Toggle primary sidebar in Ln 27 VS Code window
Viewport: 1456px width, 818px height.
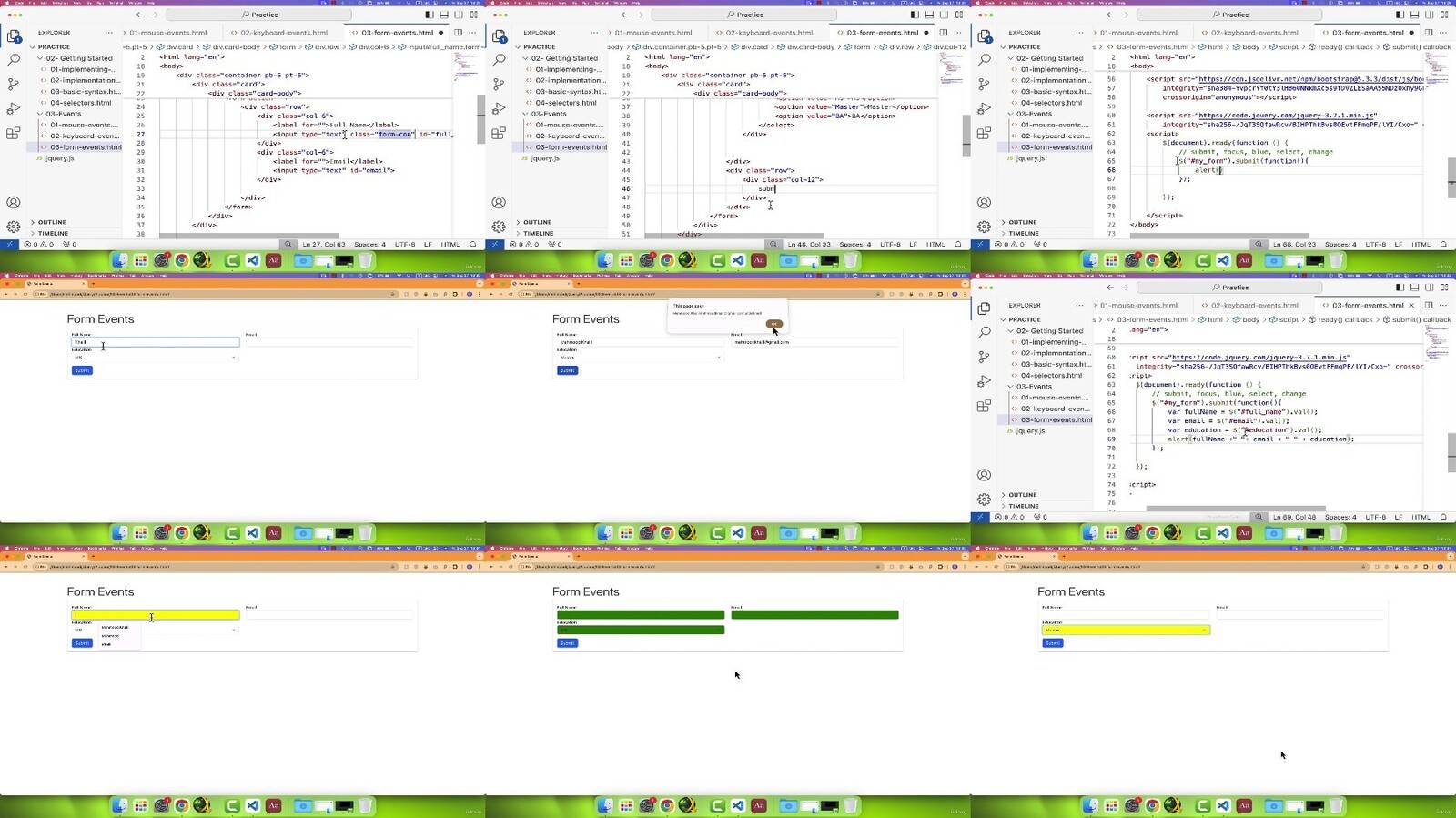[x=430, y=15]
